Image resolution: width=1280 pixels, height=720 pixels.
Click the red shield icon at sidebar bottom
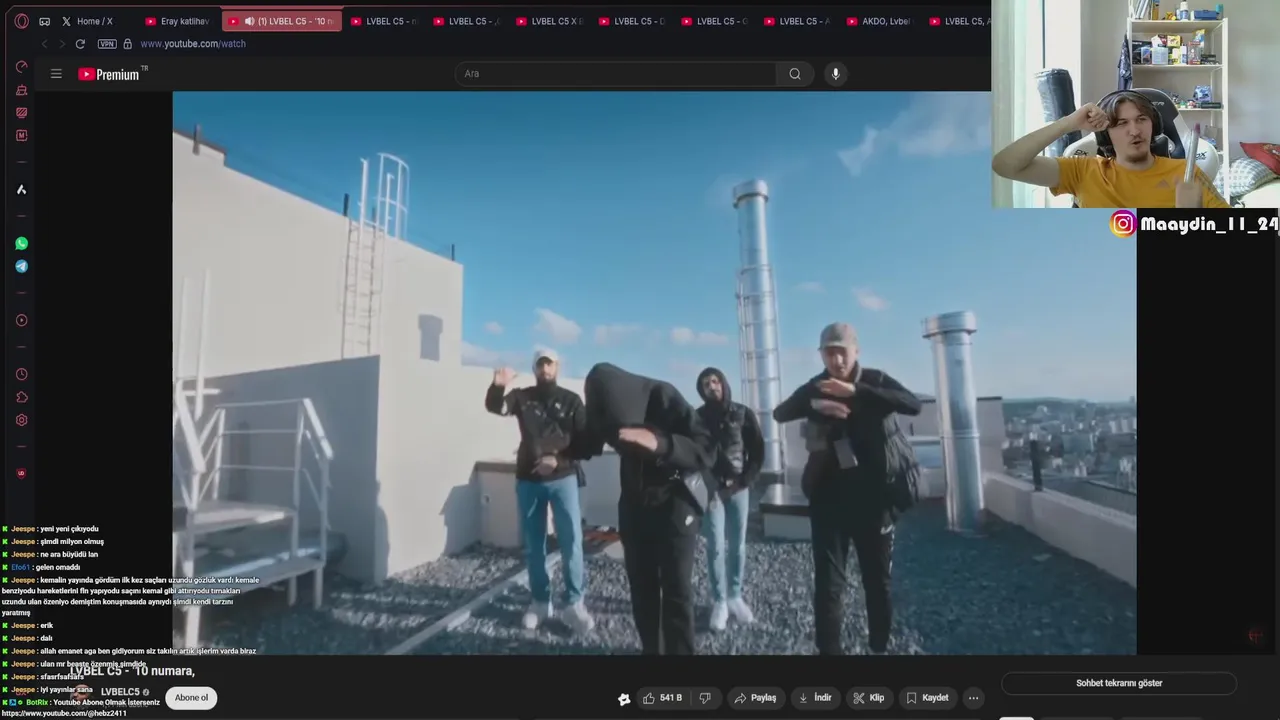[x=21, y=473]
